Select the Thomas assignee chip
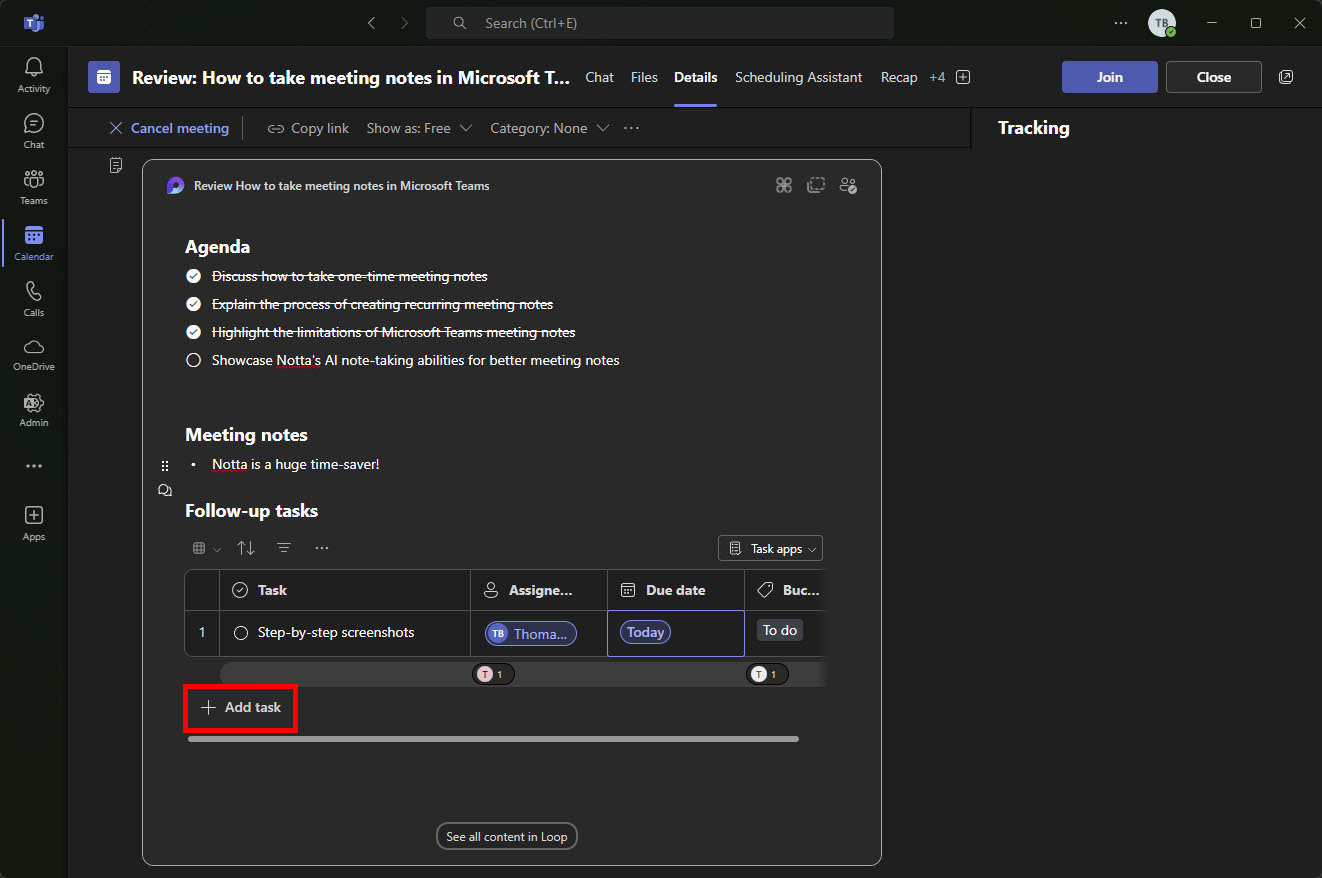The image size is (1322, 878). click(x=531, y=633)
